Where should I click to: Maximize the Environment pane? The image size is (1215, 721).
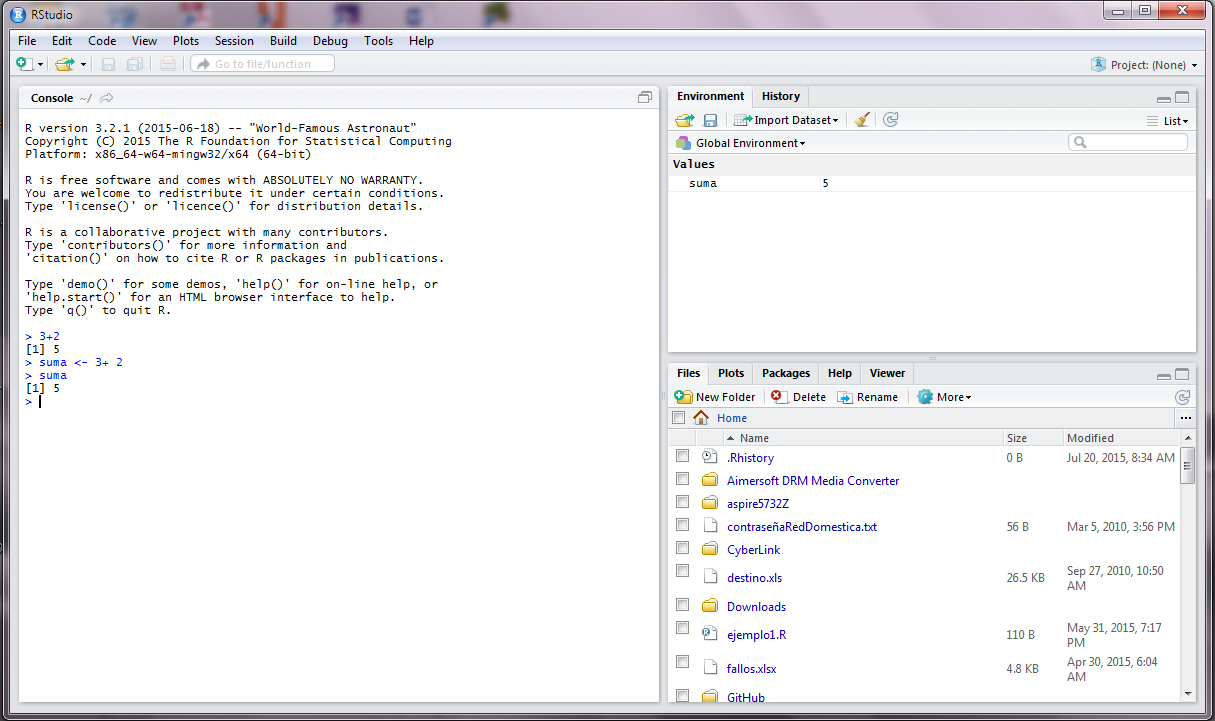1182,98
